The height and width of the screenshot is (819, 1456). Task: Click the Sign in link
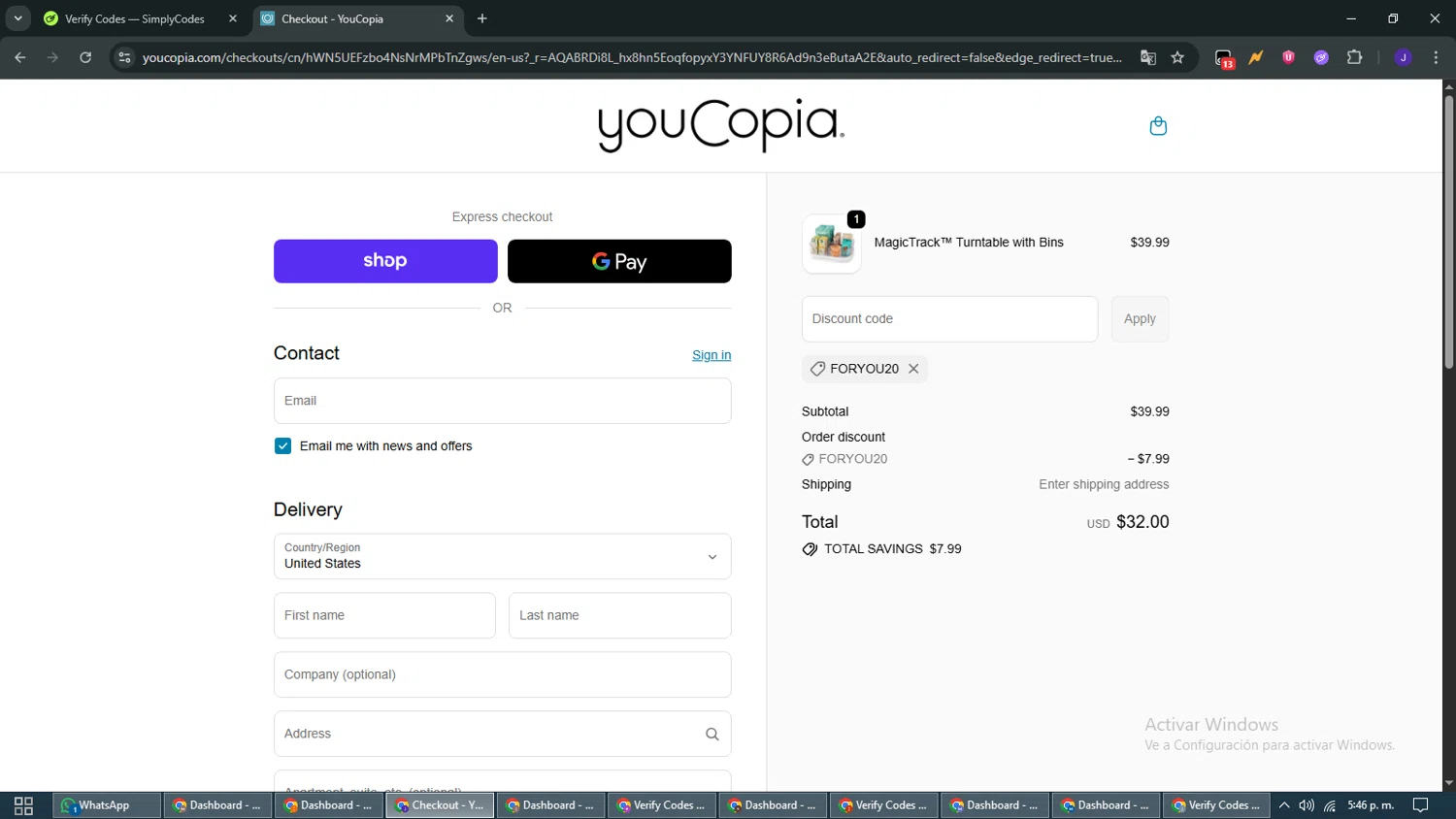[711, 355]
